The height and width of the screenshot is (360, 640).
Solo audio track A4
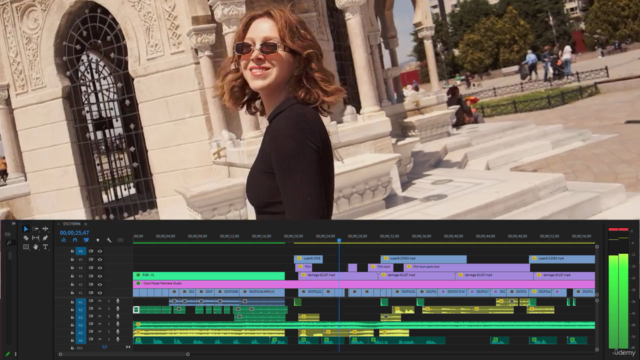tap(109, 324)
